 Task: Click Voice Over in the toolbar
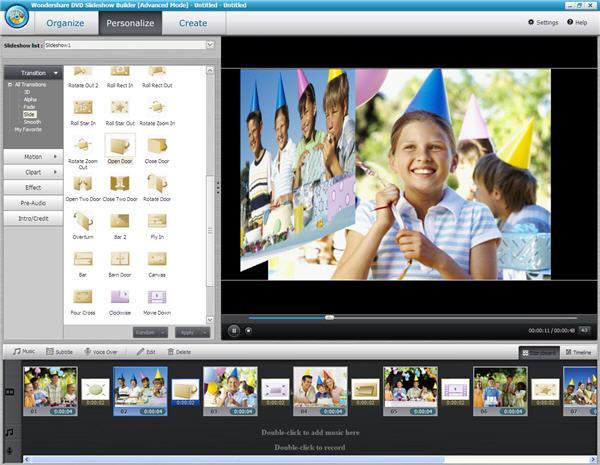pos(101,352)
